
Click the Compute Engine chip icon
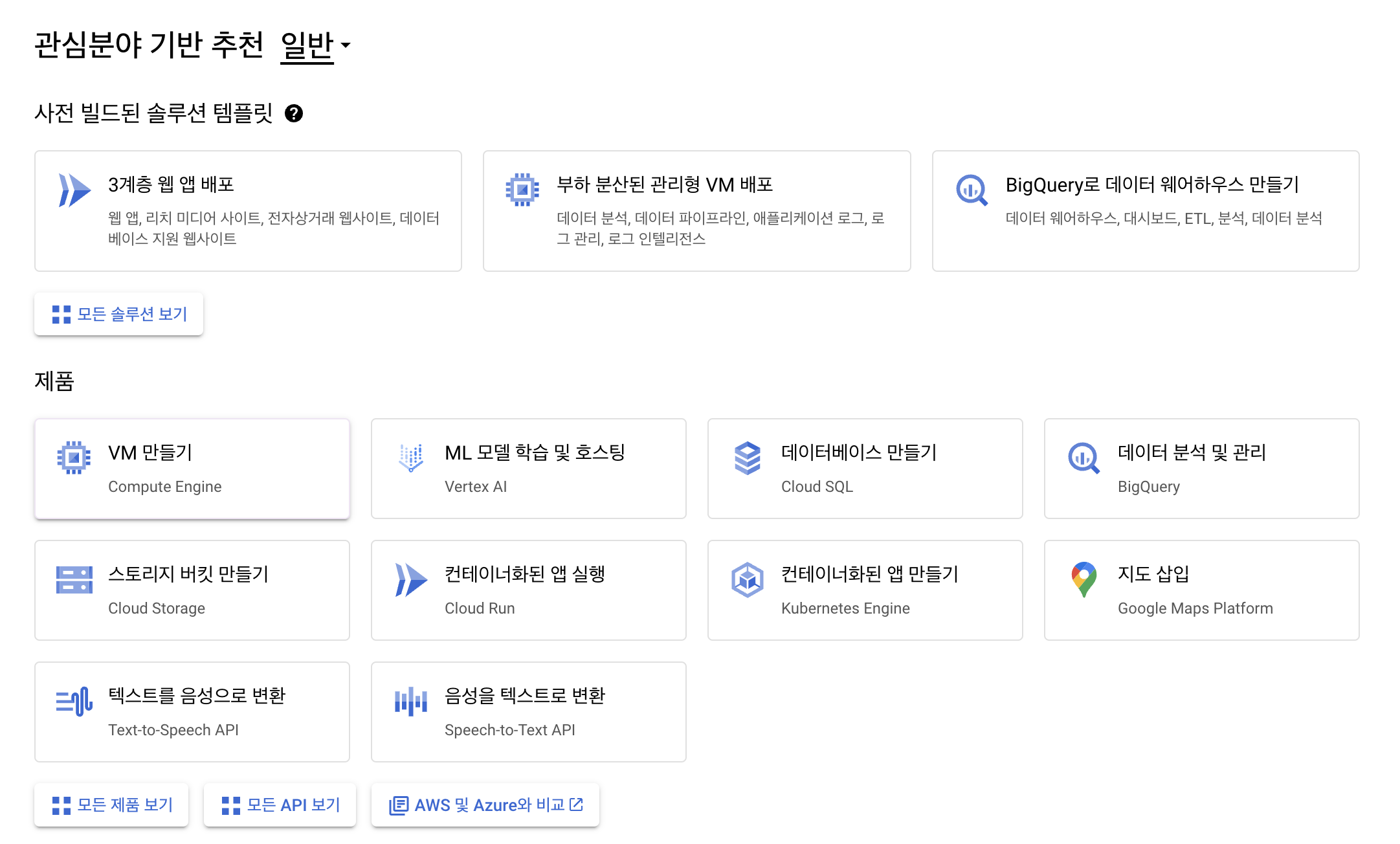74,458
